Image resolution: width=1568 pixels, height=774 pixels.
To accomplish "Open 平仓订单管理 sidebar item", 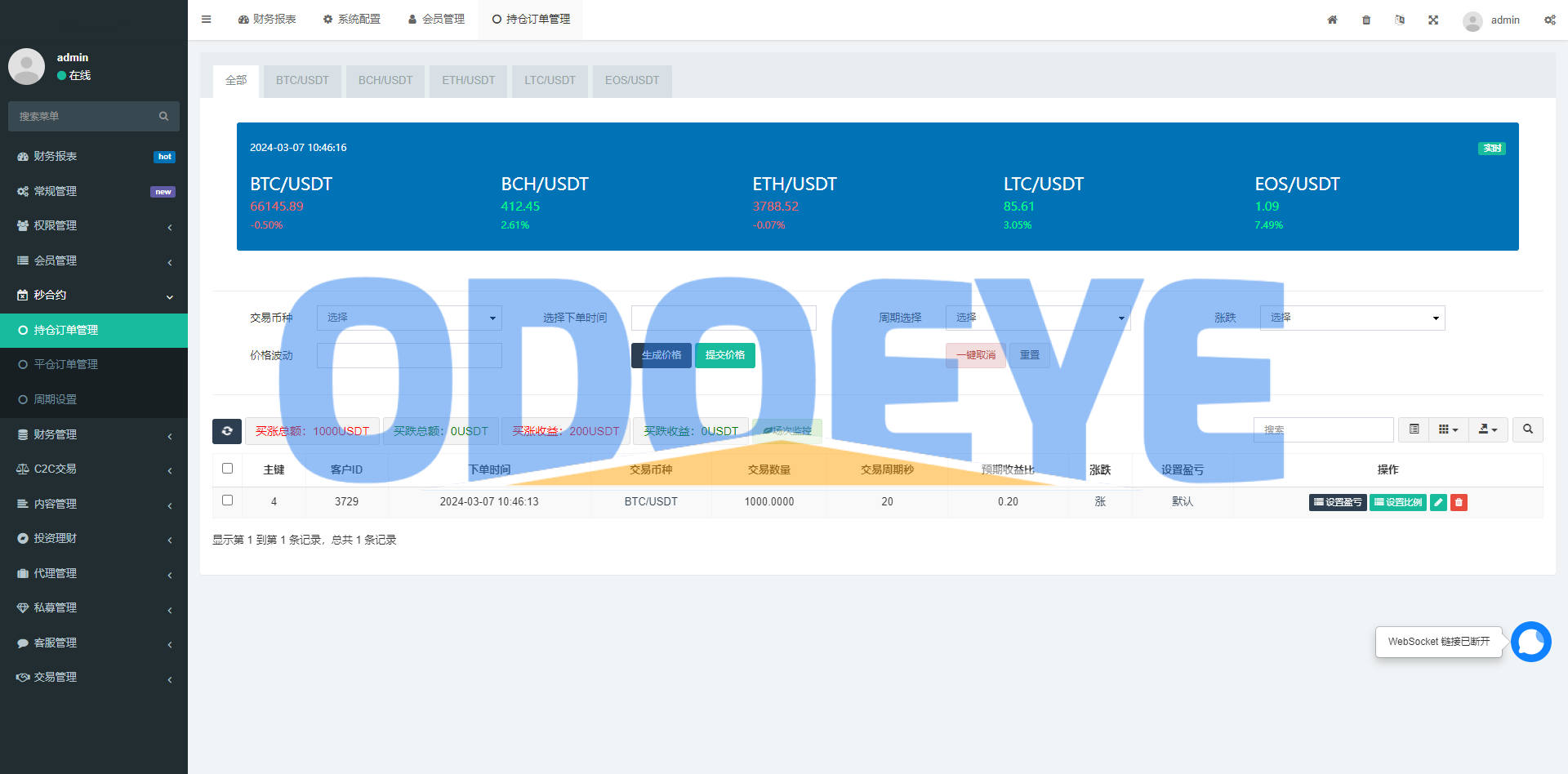I will coord(94,365).
